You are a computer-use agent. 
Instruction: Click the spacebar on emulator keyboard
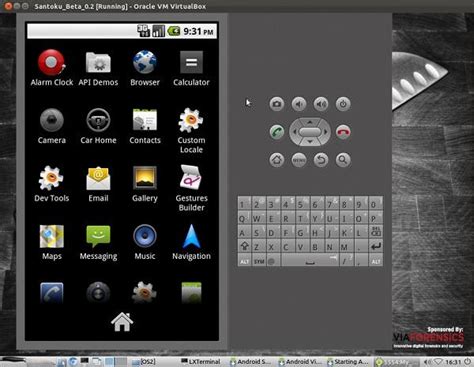[310, 261]
